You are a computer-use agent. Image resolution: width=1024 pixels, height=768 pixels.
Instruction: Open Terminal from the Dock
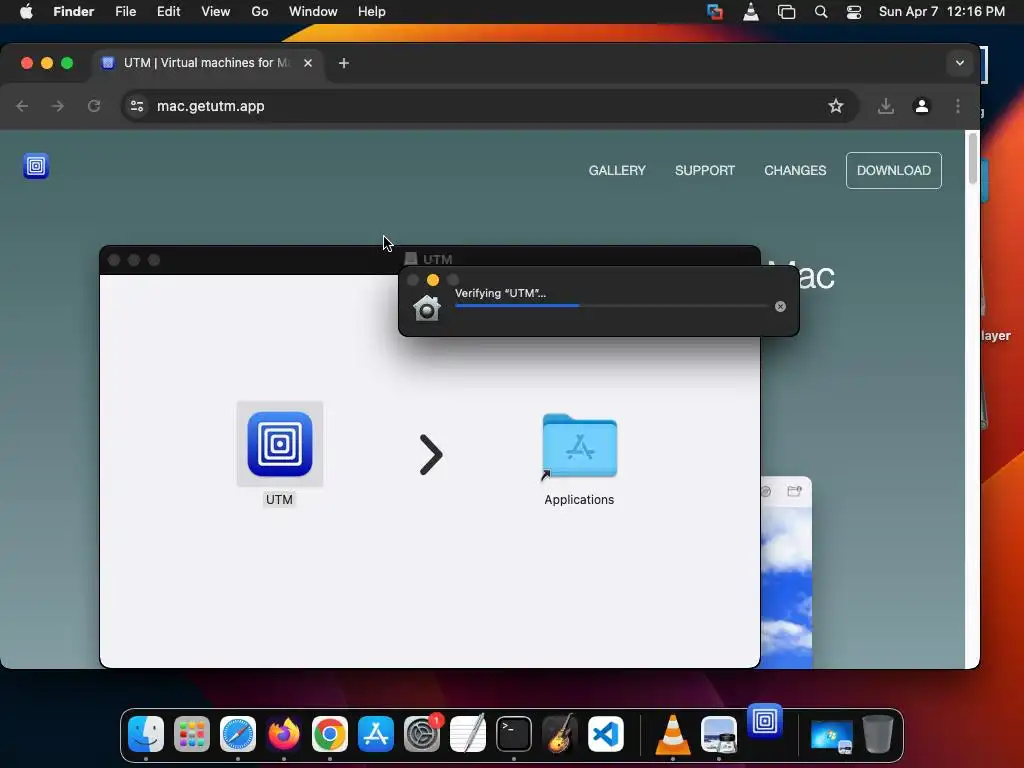[x=514, y=734]
